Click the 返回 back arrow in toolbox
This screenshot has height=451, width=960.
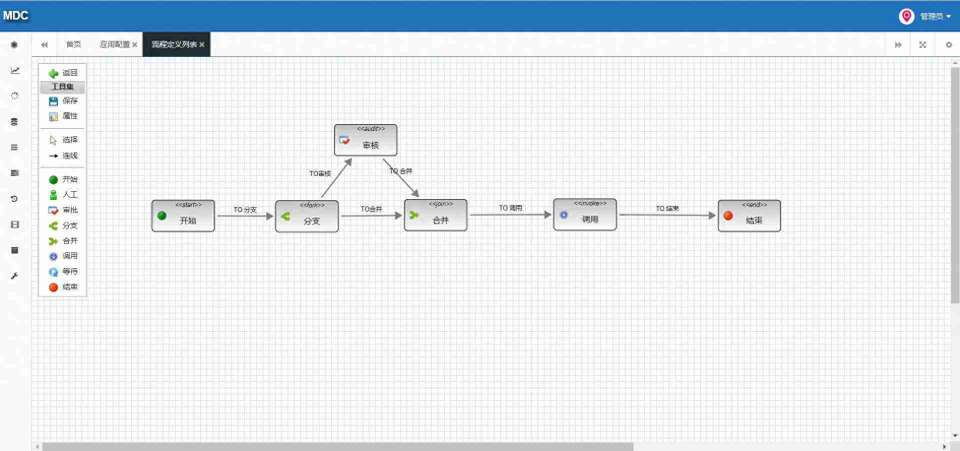point(63,73)
